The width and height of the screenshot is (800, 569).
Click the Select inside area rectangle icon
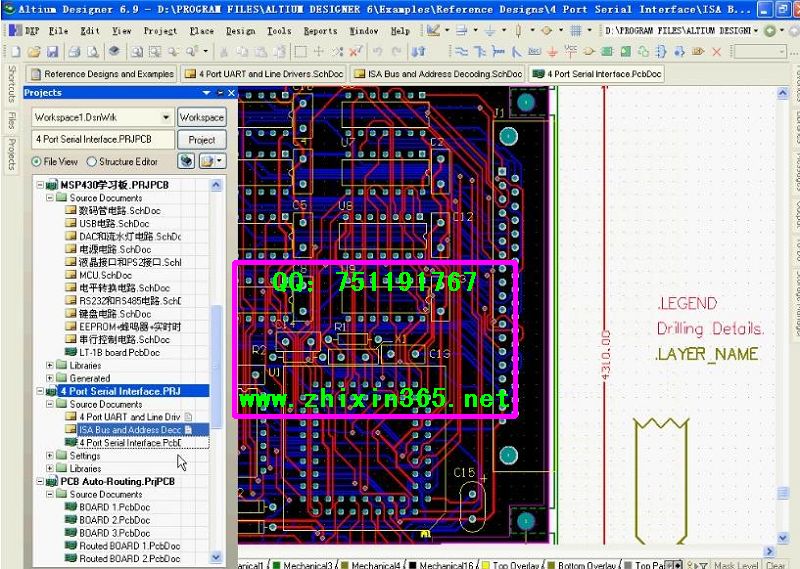(x=301, y=52)
